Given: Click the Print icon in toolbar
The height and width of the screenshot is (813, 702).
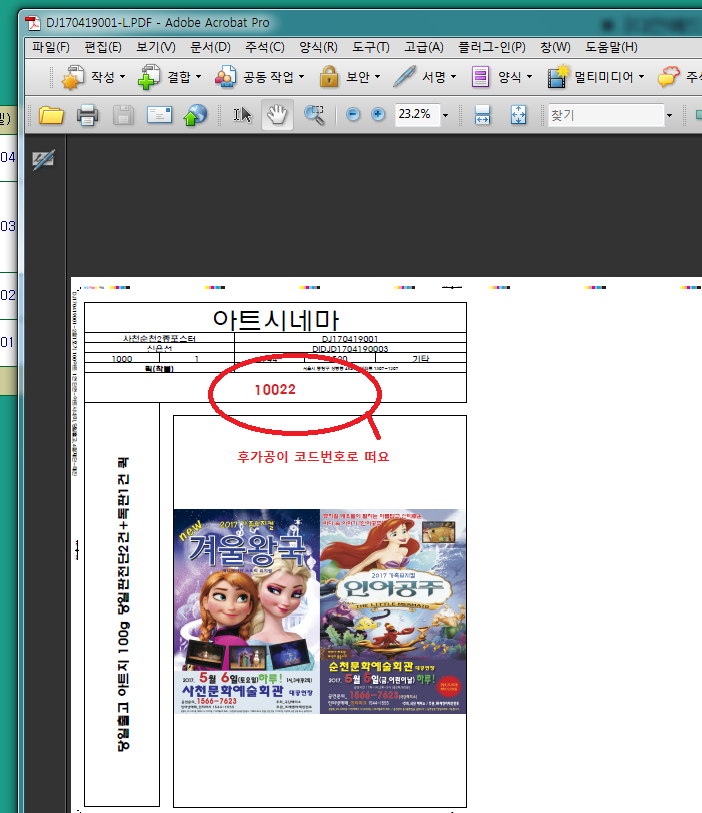Looking at the screenshot, I should pos(87,115).
